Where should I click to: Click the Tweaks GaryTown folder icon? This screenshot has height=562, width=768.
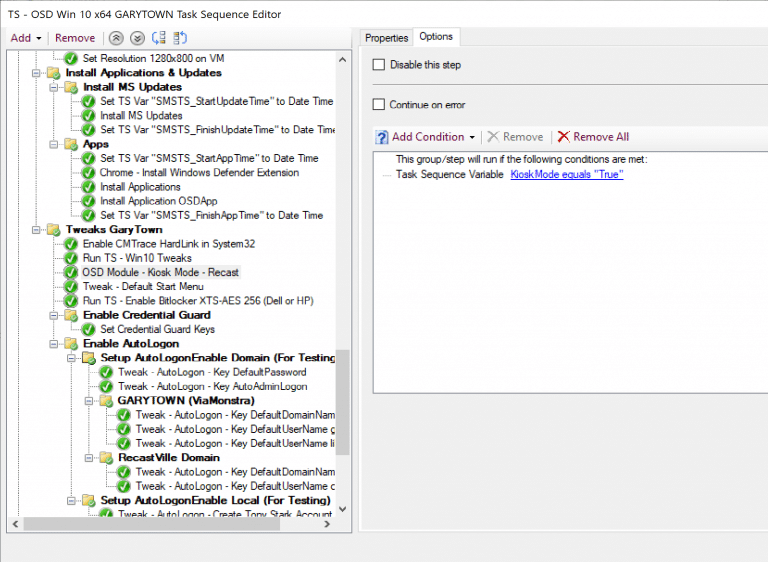point(54,229)
